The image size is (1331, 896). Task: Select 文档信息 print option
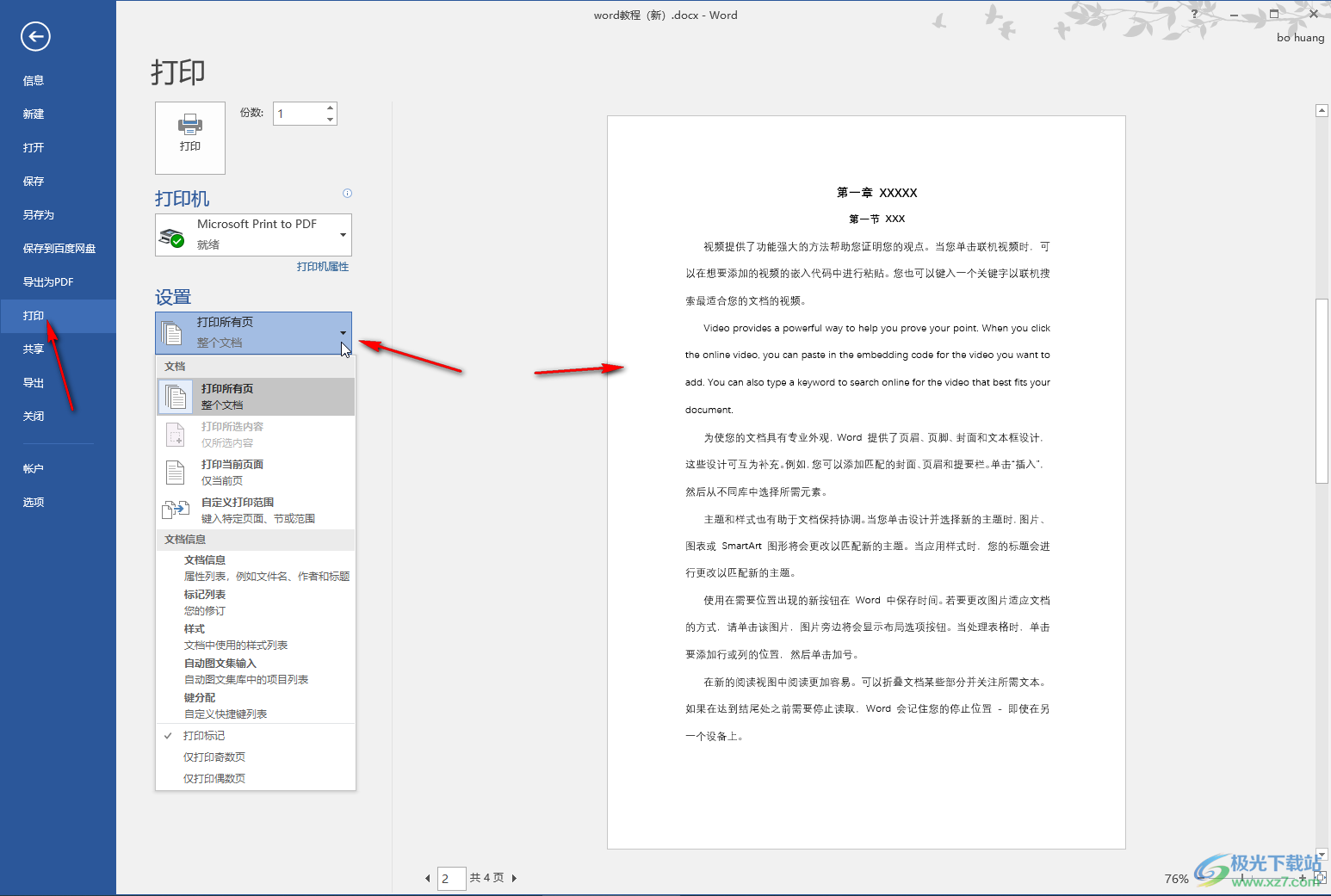click(256, 568)
